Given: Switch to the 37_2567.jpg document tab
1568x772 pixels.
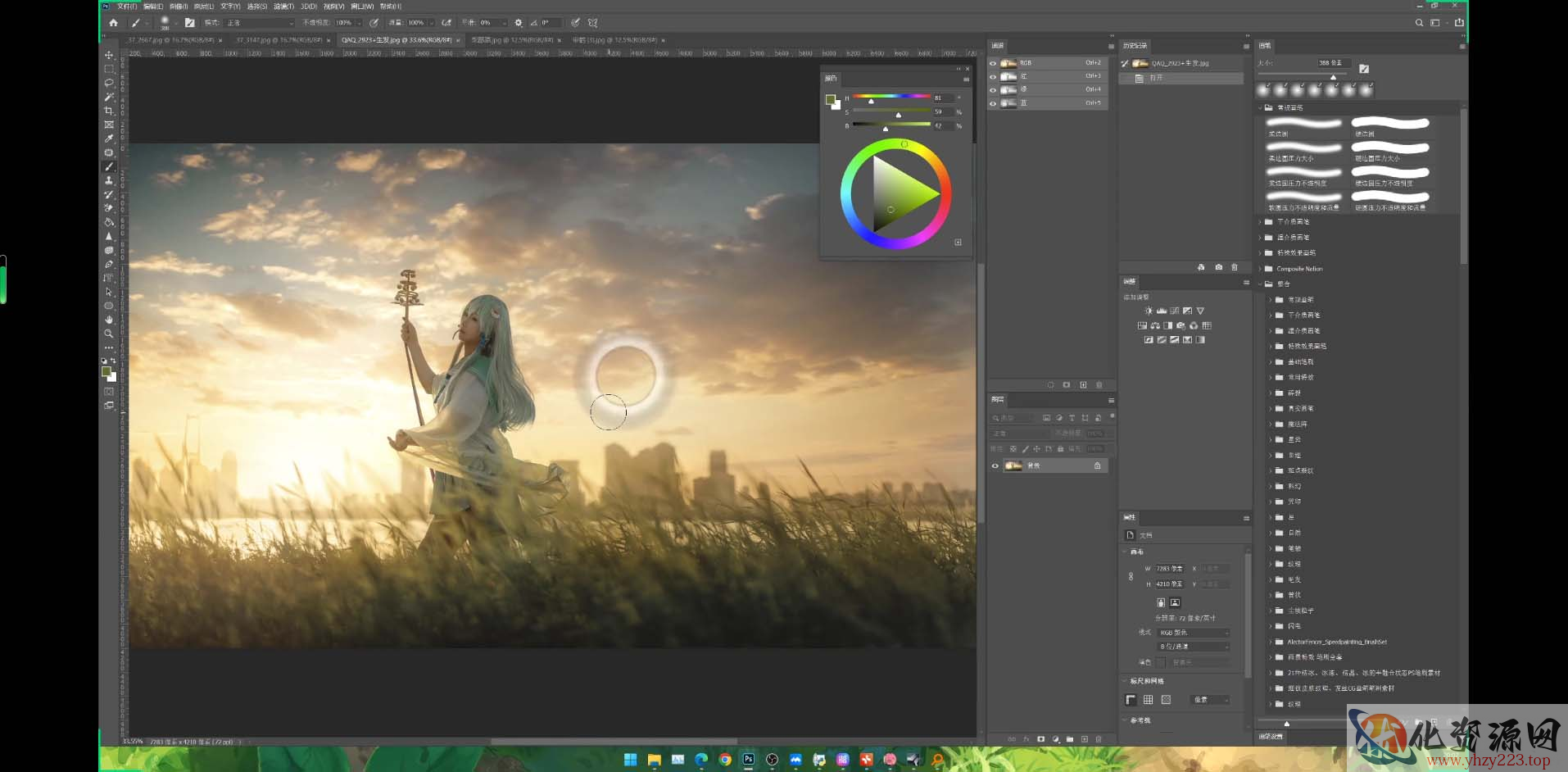Looking at the screenshot, I should click(170, 40).
